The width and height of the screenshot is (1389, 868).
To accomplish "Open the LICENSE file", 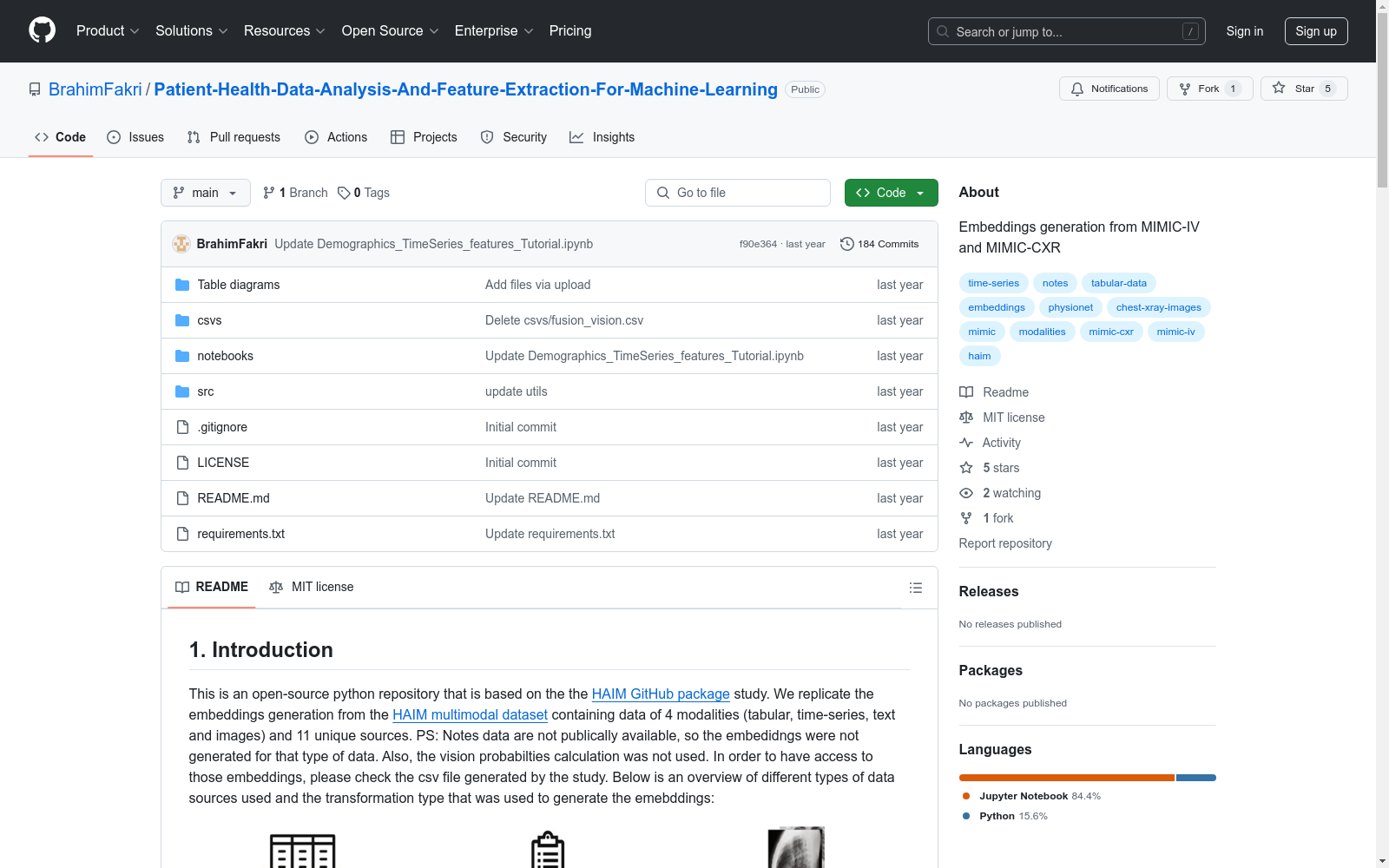I will [223, 463].
